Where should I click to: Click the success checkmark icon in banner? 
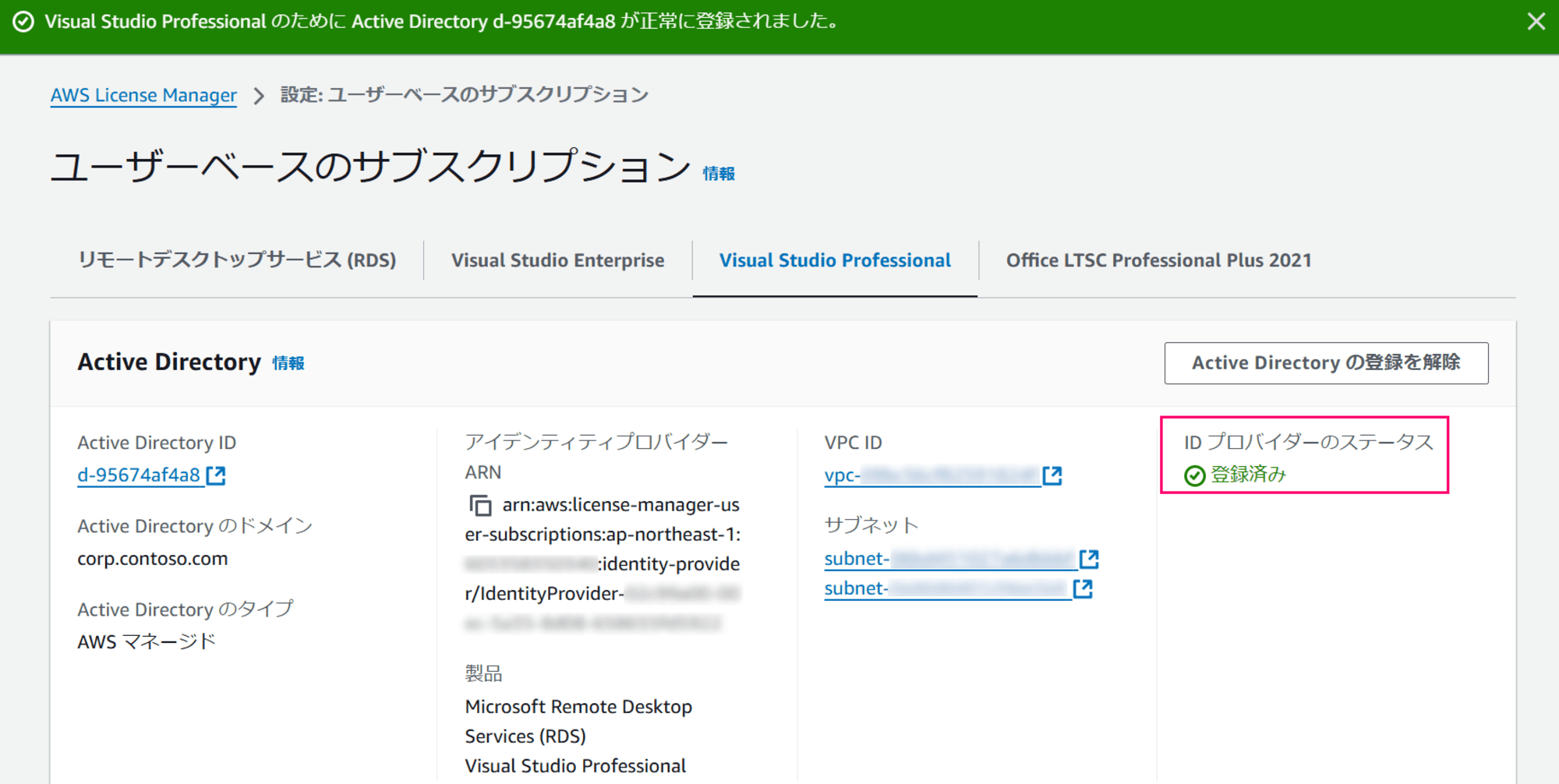coord(23,21)
